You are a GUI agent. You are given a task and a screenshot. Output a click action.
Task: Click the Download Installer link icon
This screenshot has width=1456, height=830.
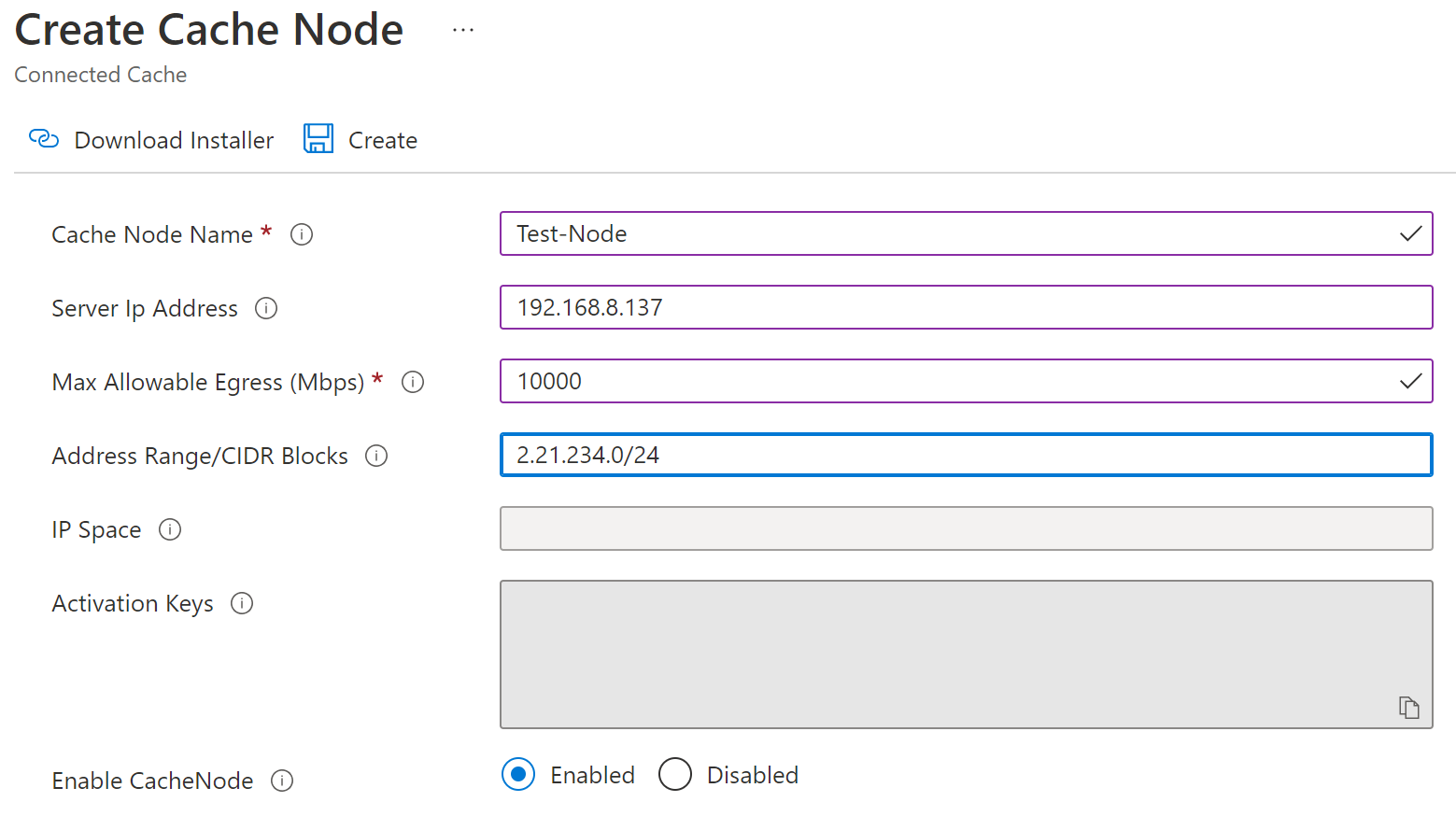tap(44, 139)
